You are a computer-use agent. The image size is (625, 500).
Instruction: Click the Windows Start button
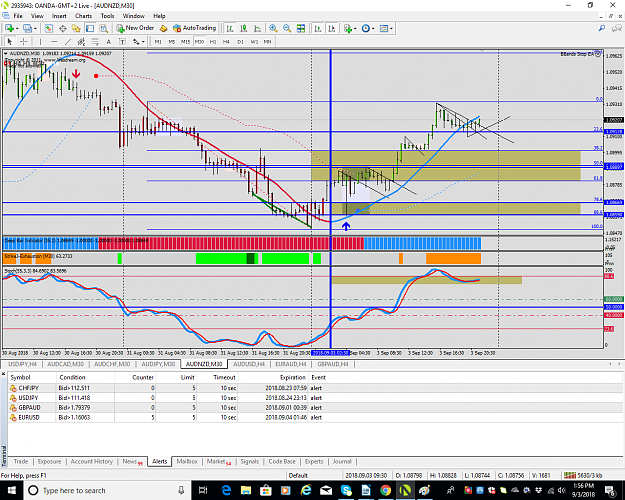point(12,490)
